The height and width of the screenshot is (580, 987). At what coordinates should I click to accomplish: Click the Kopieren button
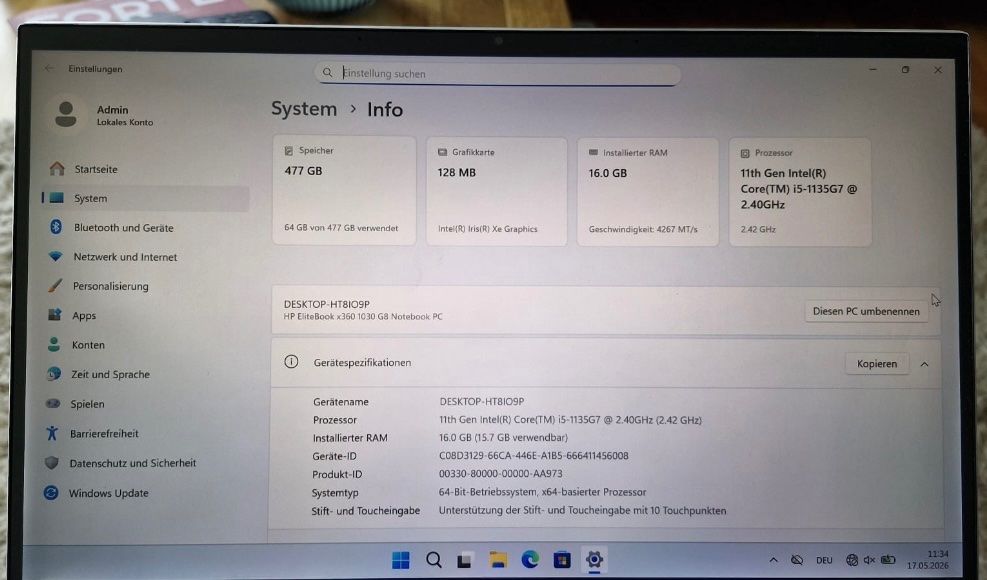coord(877,363)
